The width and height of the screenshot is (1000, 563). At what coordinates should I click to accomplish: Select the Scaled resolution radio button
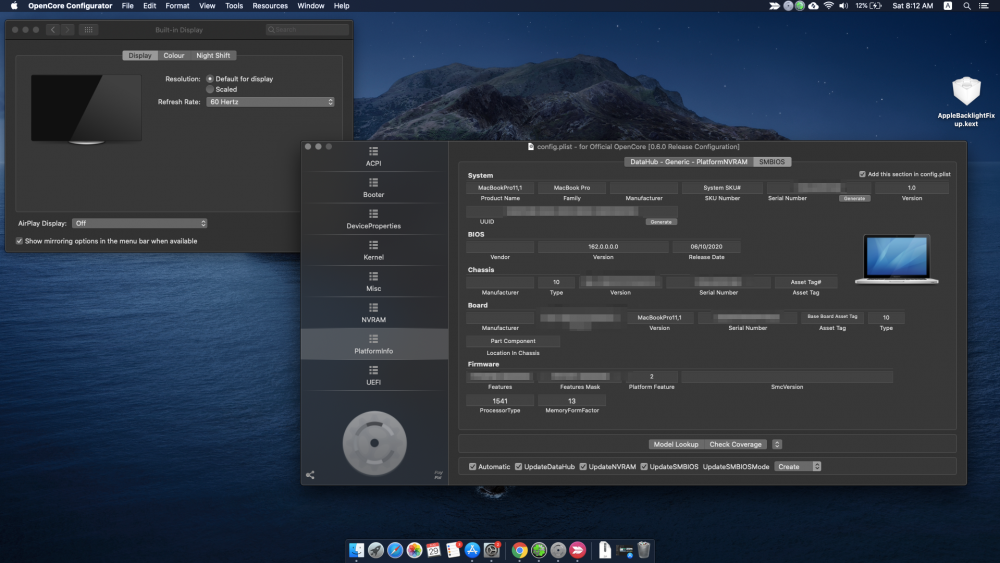pyautogui.click(x=210, y=89)
